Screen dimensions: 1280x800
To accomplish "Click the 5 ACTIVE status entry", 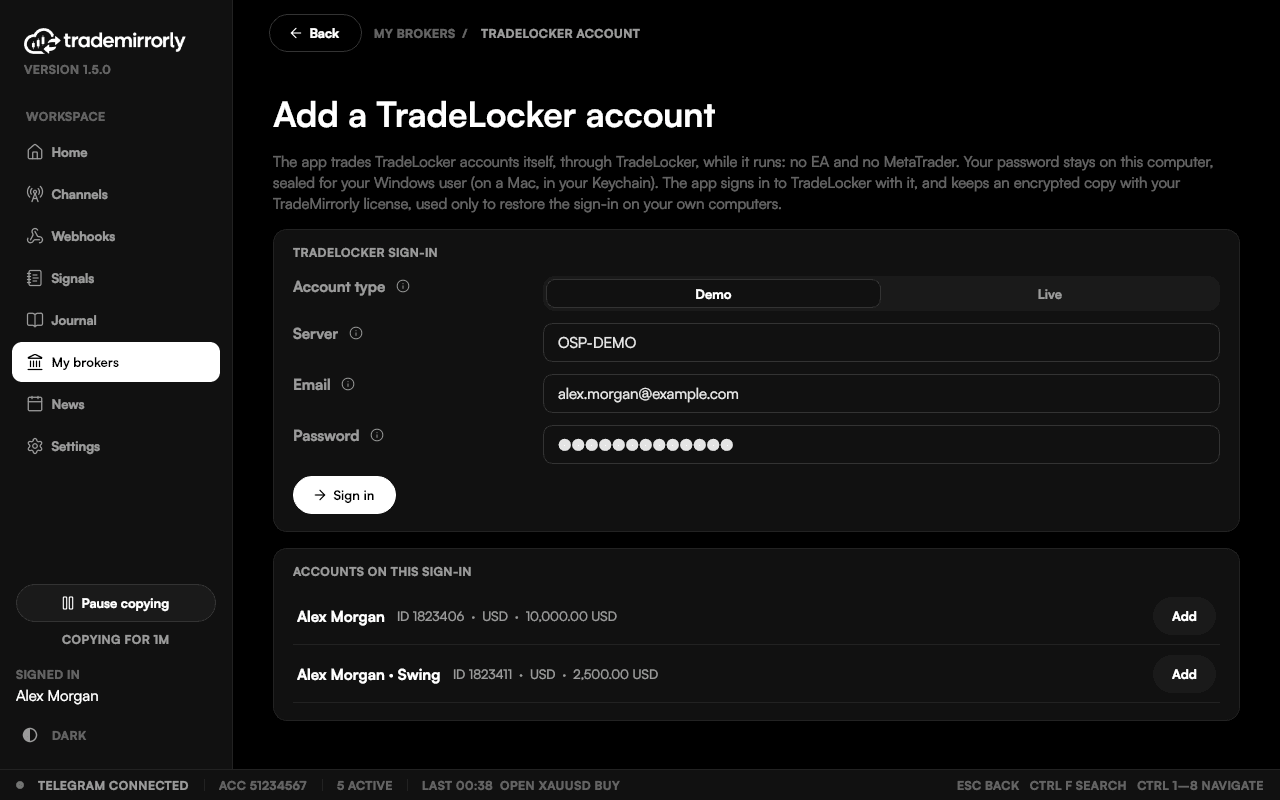I will (x=364, y=785).
